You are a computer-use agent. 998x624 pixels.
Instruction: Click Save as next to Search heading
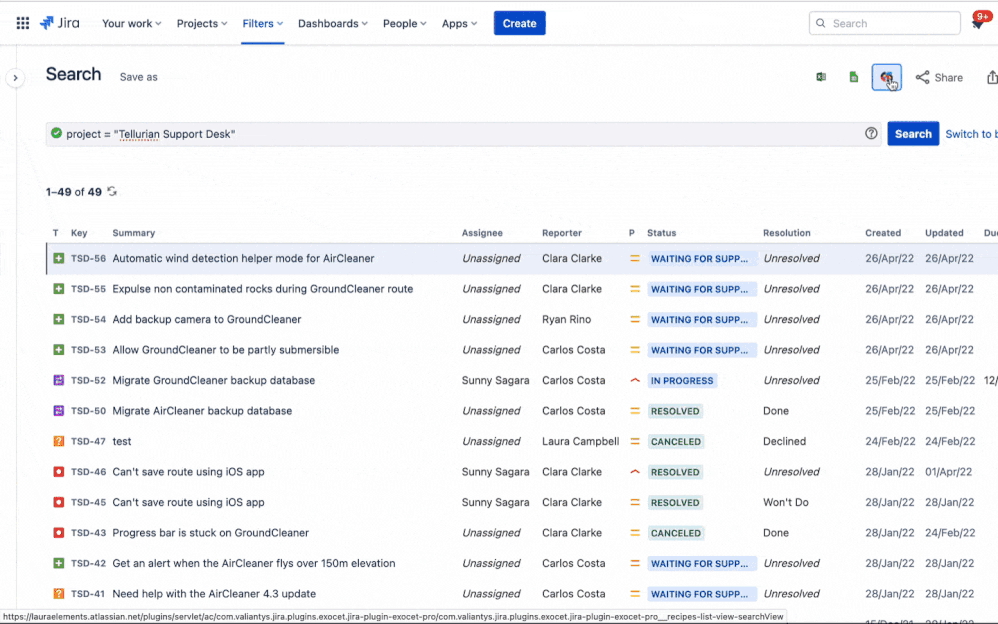pos(139,77)
